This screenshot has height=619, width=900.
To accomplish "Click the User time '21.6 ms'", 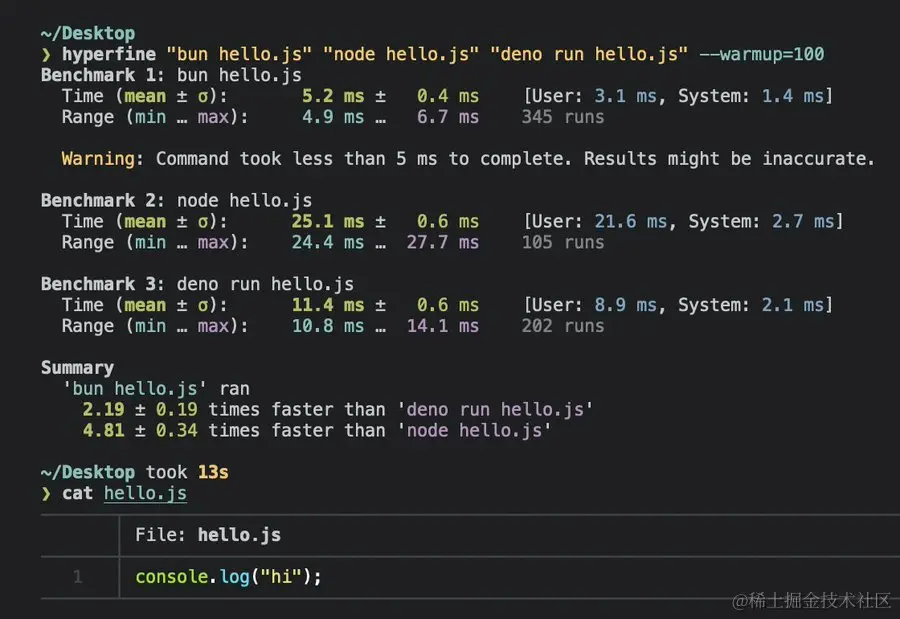I will point(630,222).
